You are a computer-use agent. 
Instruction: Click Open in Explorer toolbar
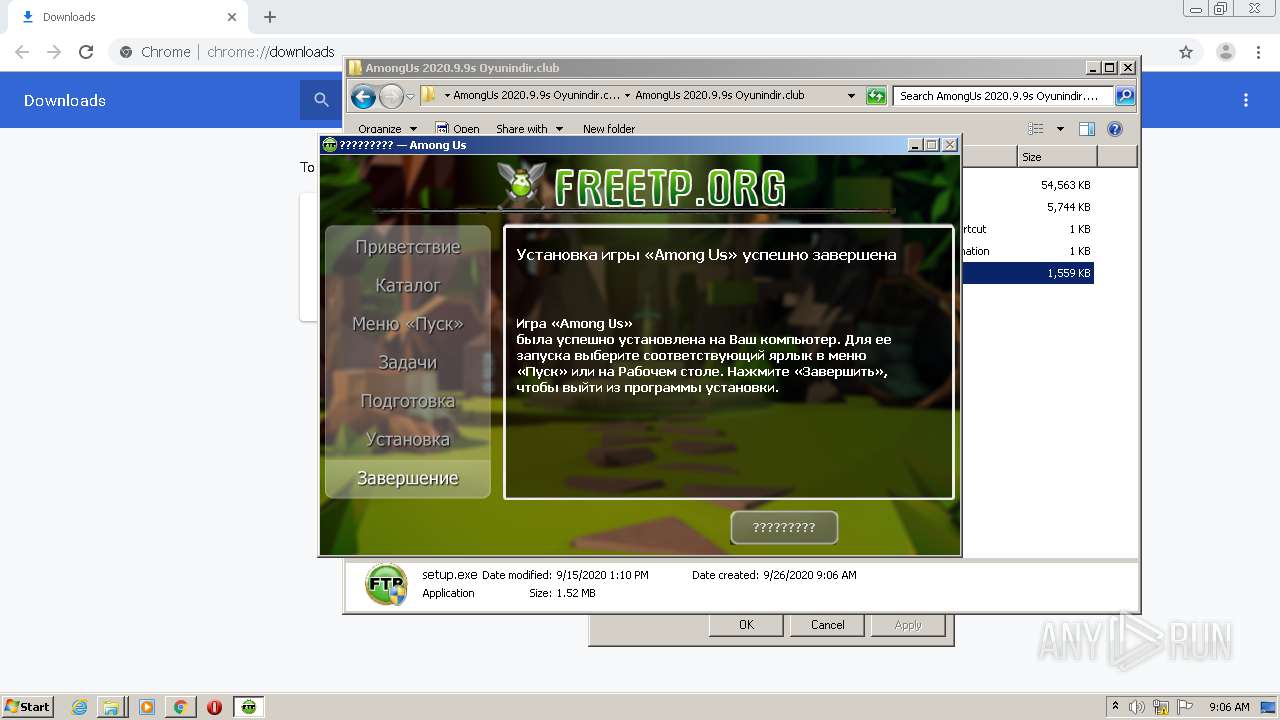click(x=458, y=129)
